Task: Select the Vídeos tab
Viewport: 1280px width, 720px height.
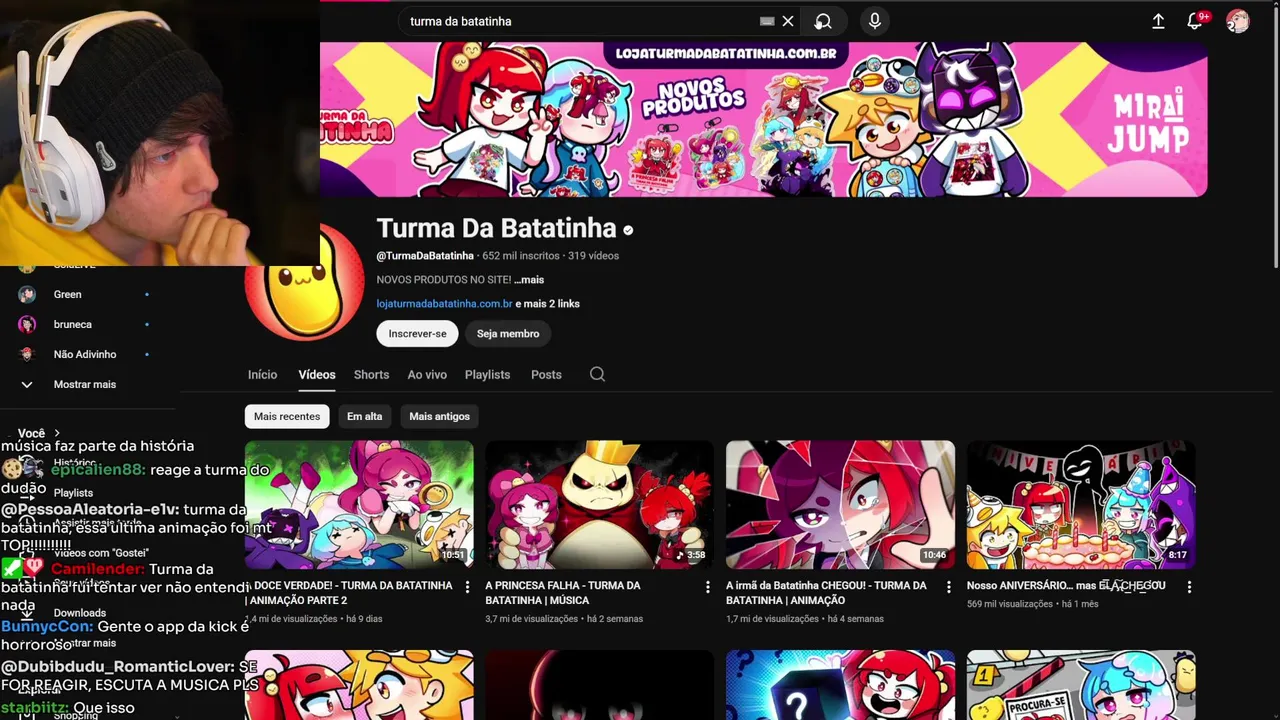Action: click(317, 374)
